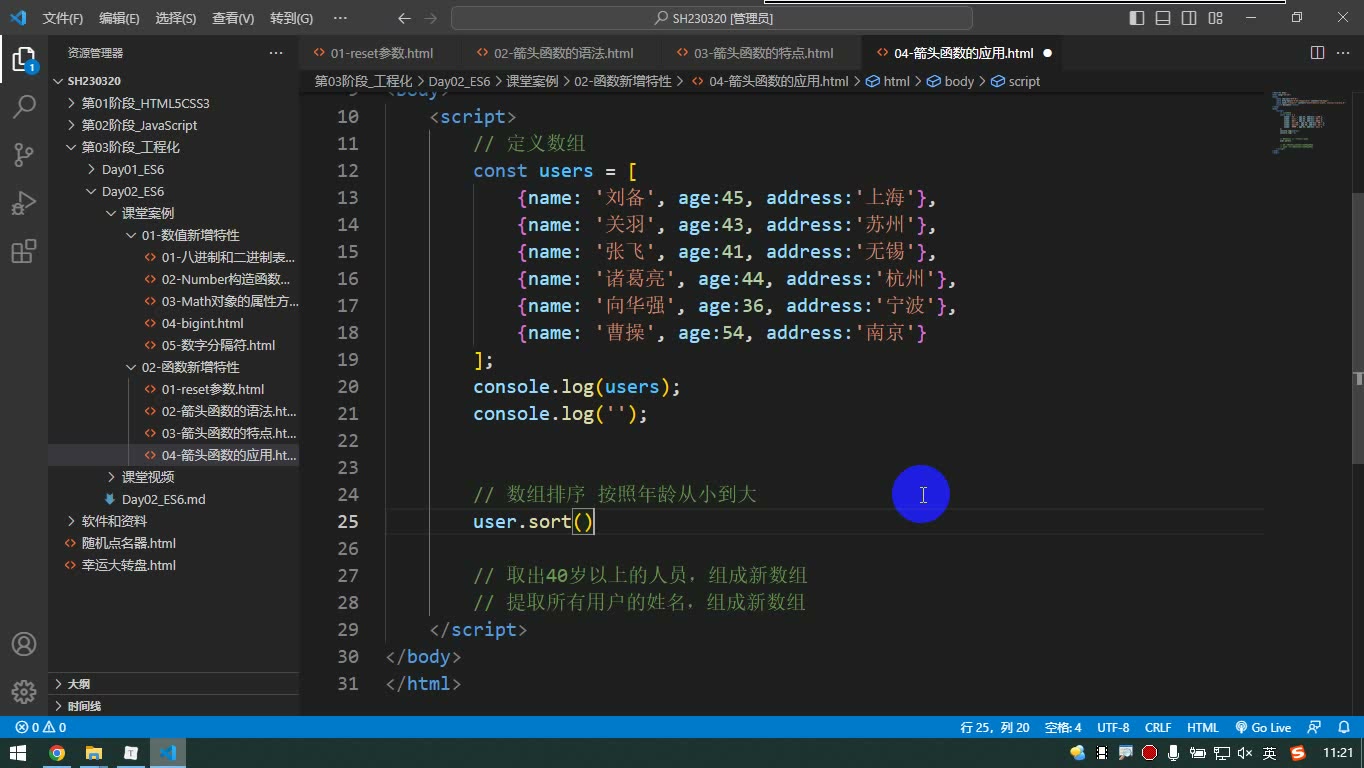The height and width of the screenshot is (768, 1364).
Task: Open errors and warnings problems indicator
Action: tap(40, 728)
